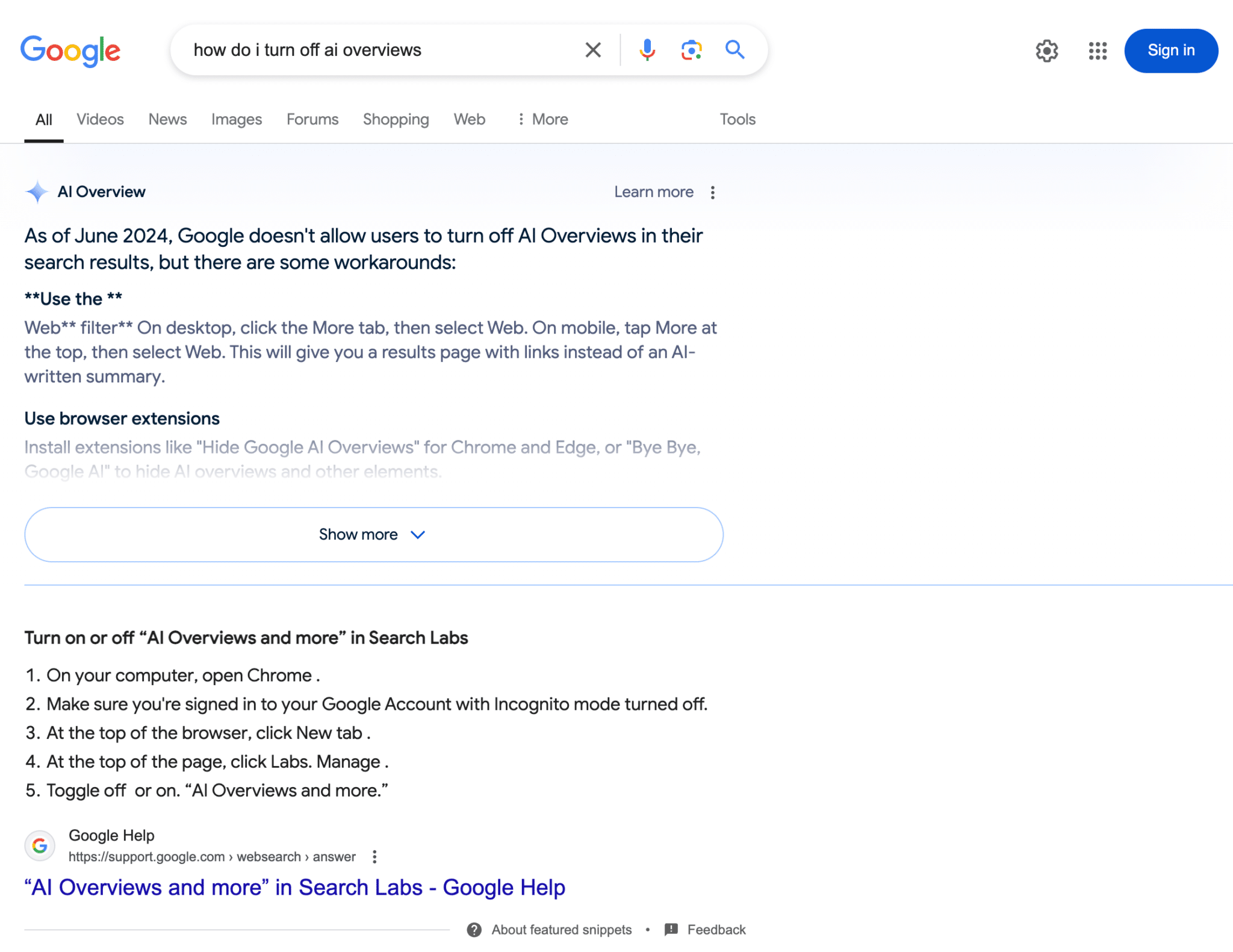Click the Google logo
This screenshot has width=1233, height=952.
point(70,51)
